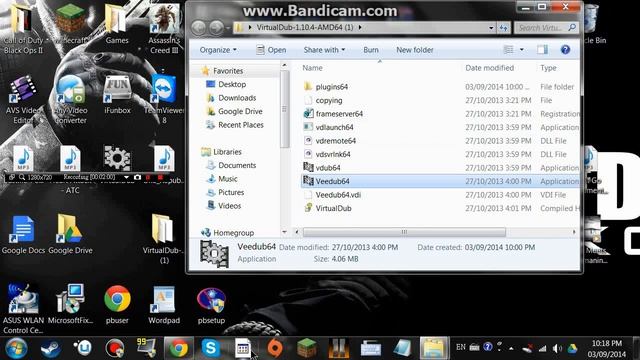Click the Search VirtualDub field

546,28
